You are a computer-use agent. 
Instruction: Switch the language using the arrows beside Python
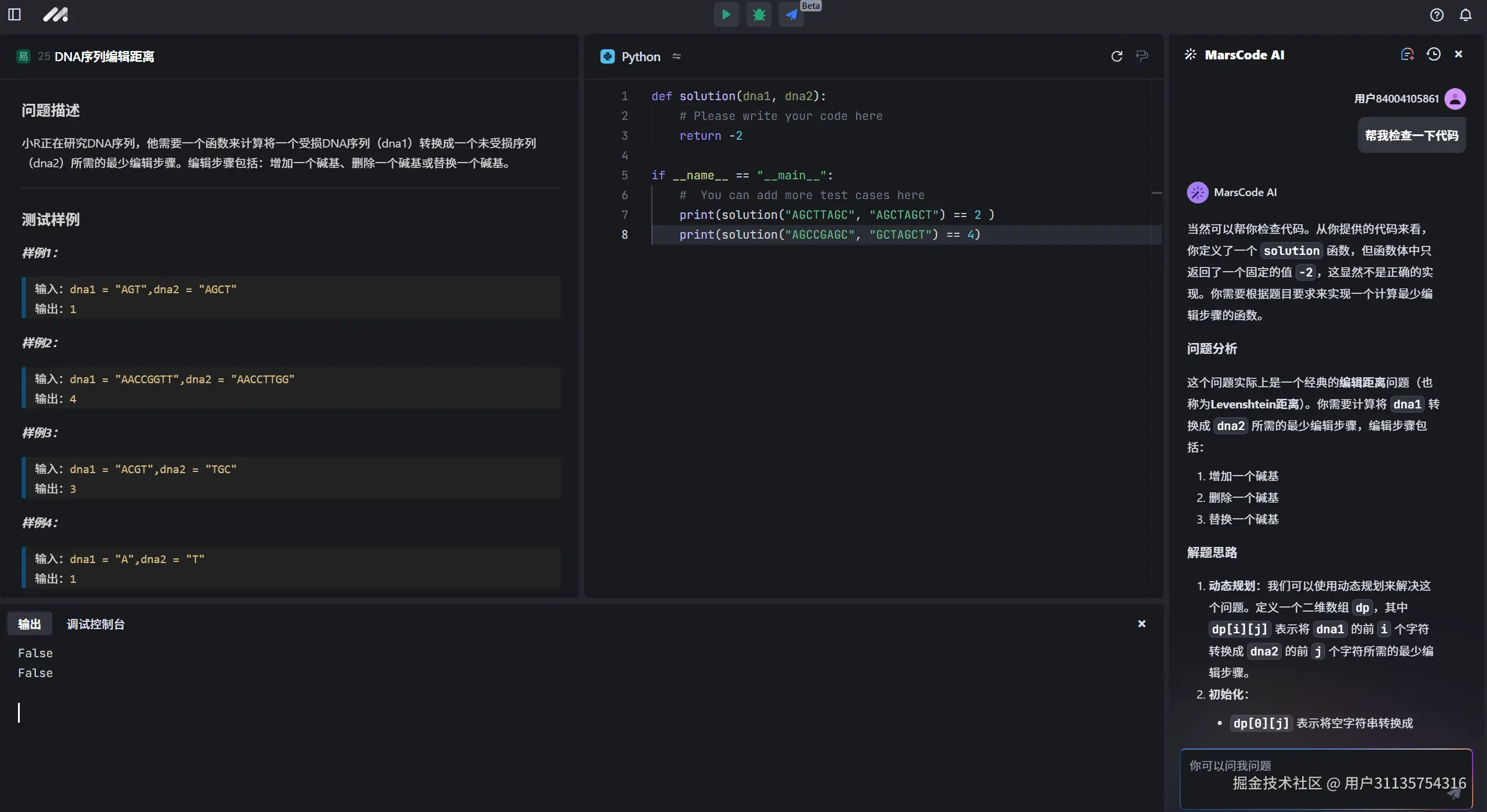(677, 56)
